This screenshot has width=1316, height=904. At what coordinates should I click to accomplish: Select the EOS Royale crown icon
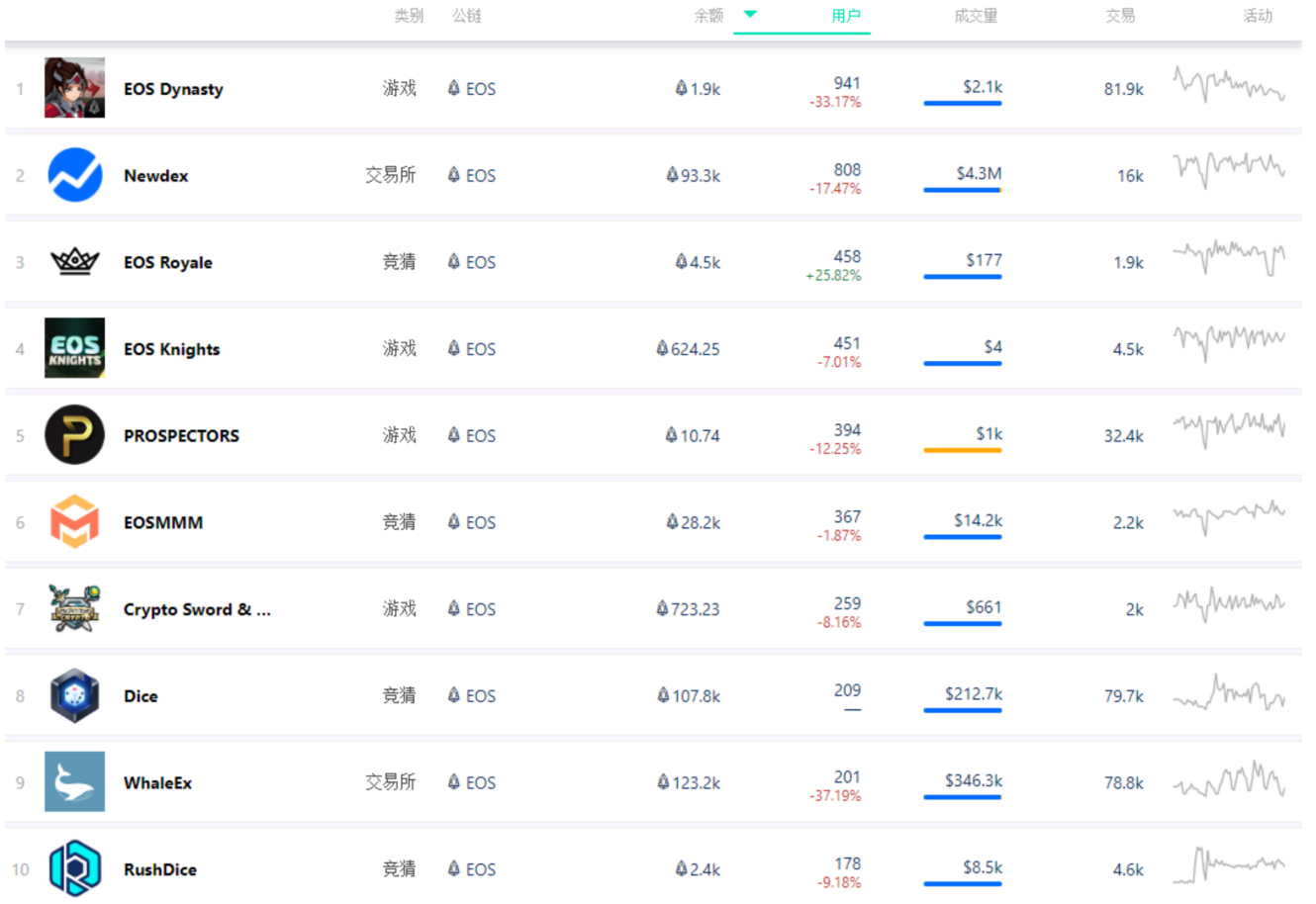click(74, 262)
